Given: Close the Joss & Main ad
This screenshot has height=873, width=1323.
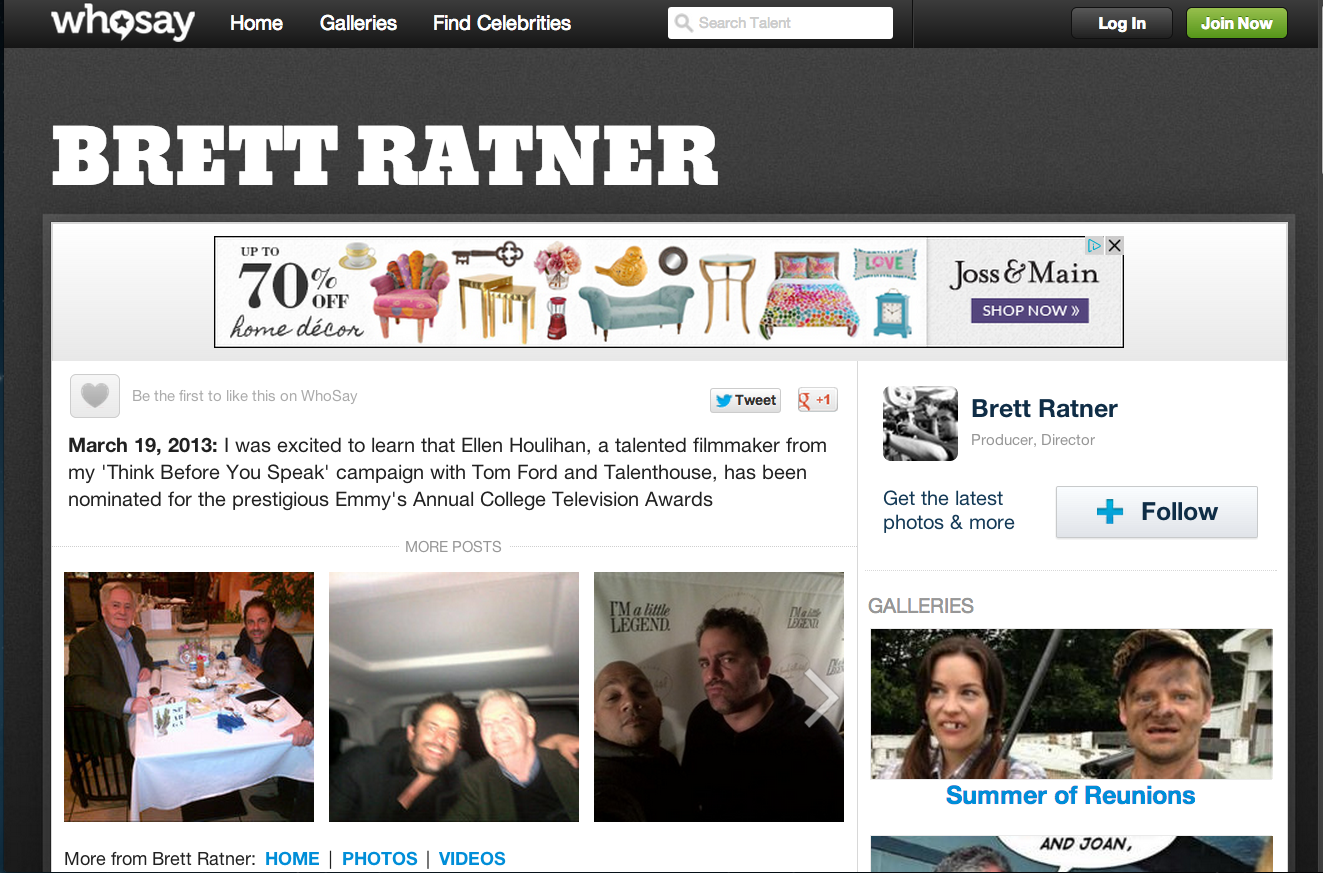Looking at the screenshot, I should click(x=1114, y=245).
